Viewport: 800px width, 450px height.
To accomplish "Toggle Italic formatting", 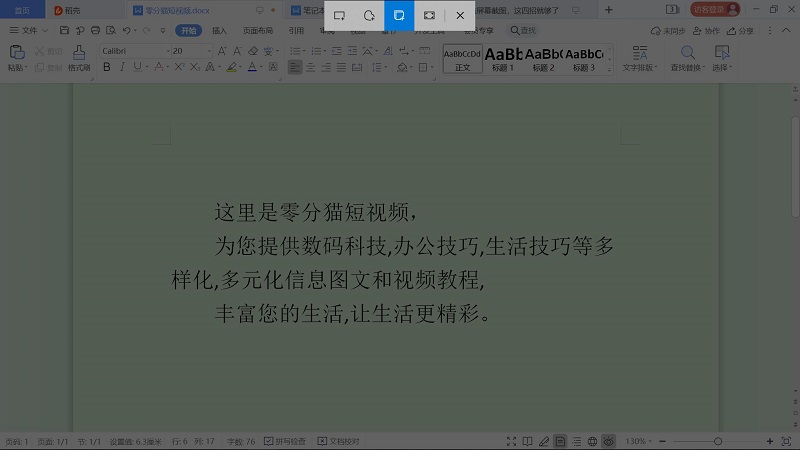I will pyautogui.click(x=122, y=67).
